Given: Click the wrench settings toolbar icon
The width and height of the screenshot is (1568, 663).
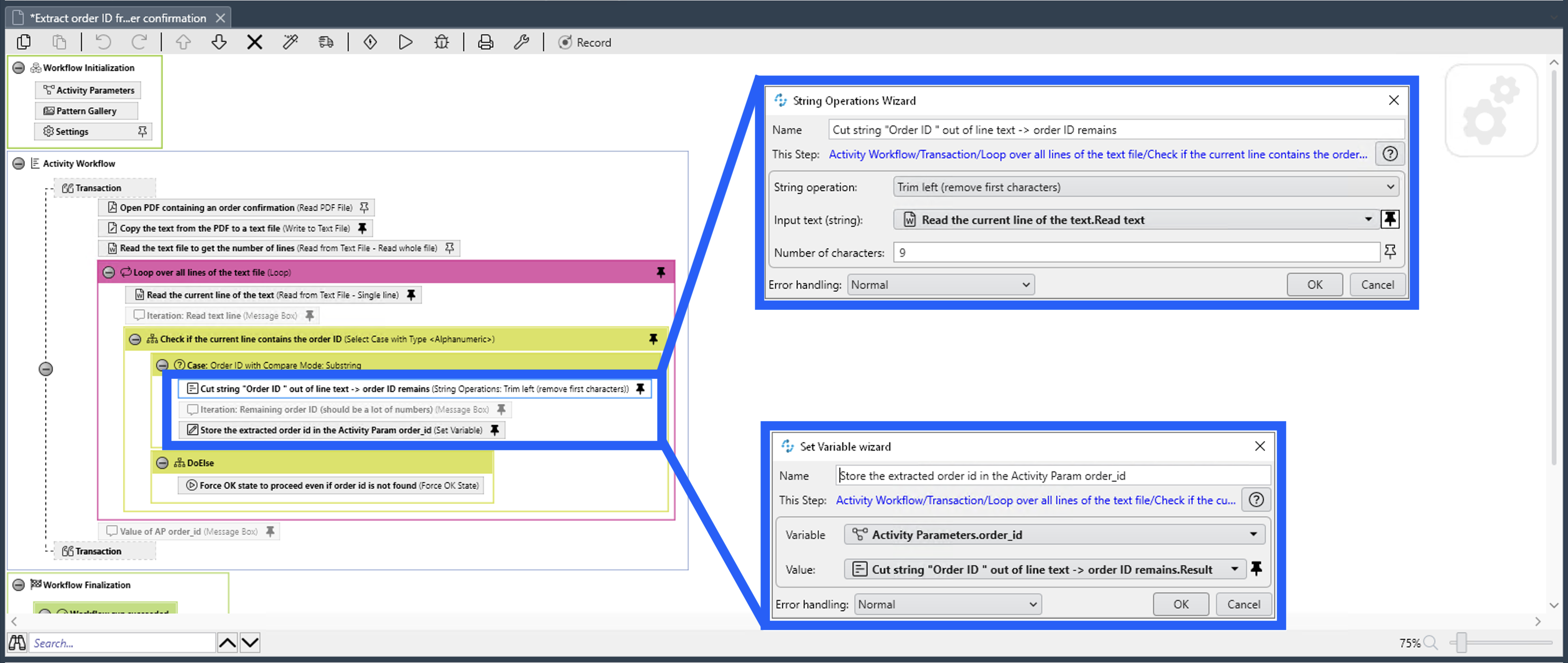Looking at the screenshot, I should click(521, 42).
